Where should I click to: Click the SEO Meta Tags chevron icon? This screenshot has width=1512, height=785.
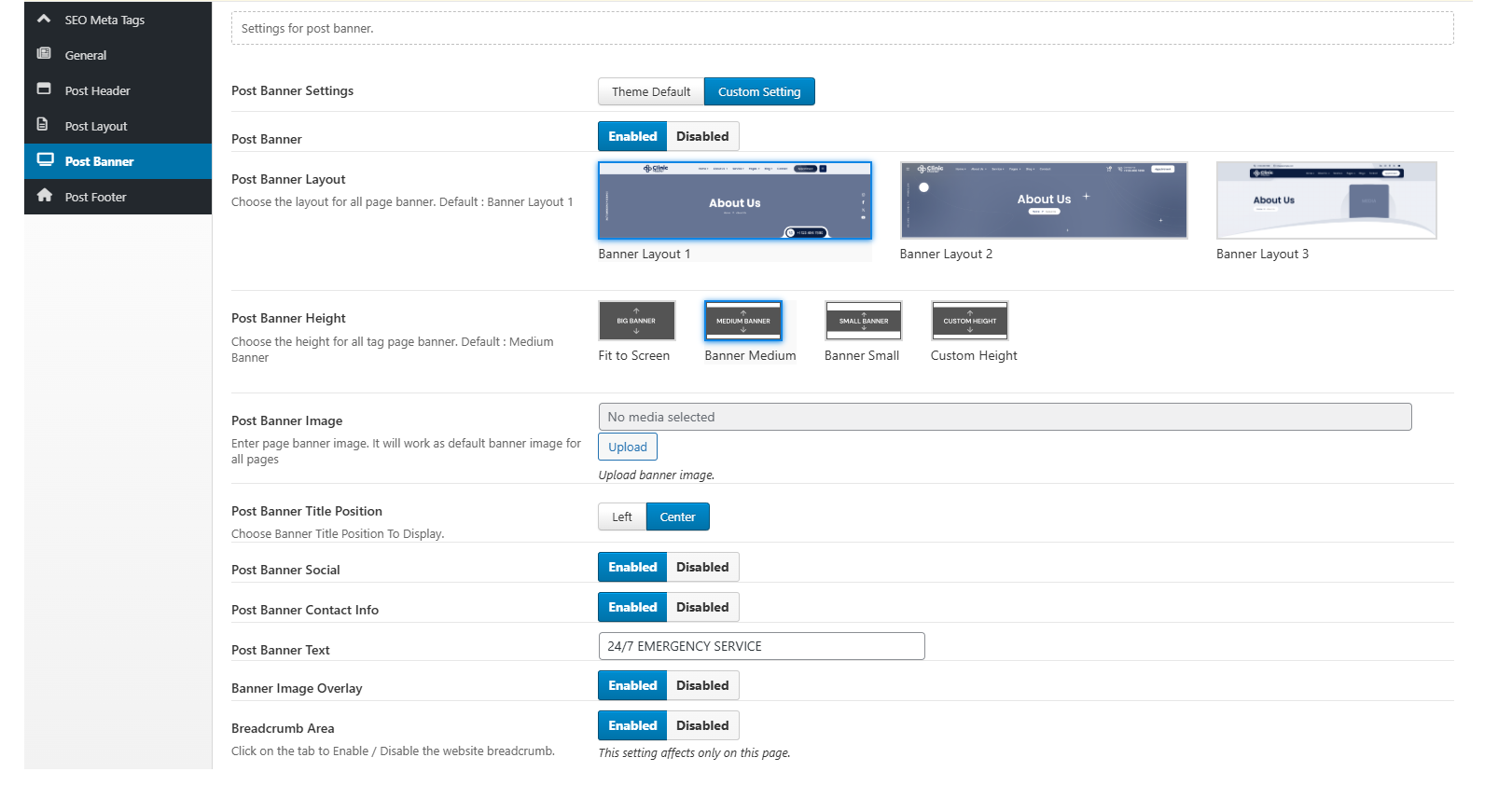click(44, 19)
